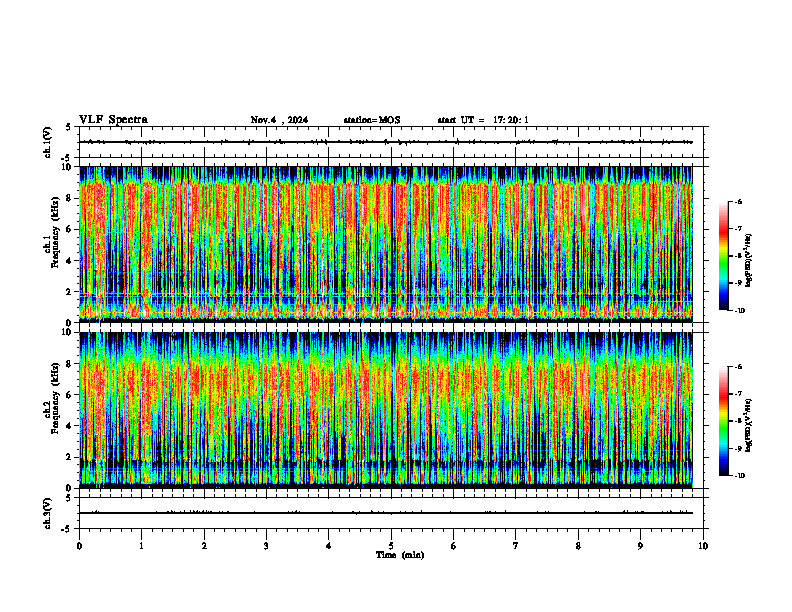Click the "VLF Spectra" plot title
The width and height of the screenshot is (792, 612).
[x=113, y=120]
